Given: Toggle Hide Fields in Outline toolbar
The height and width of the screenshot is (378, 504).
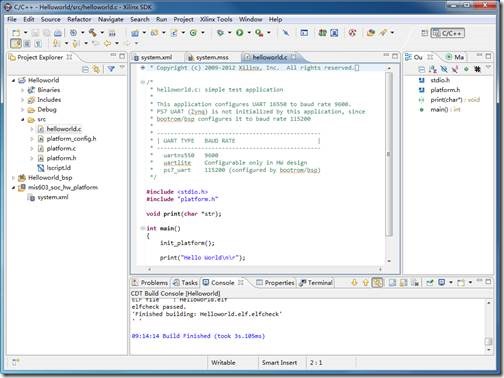Looking at the screenshot, I should pyautogui.click(x=444, y=69).
